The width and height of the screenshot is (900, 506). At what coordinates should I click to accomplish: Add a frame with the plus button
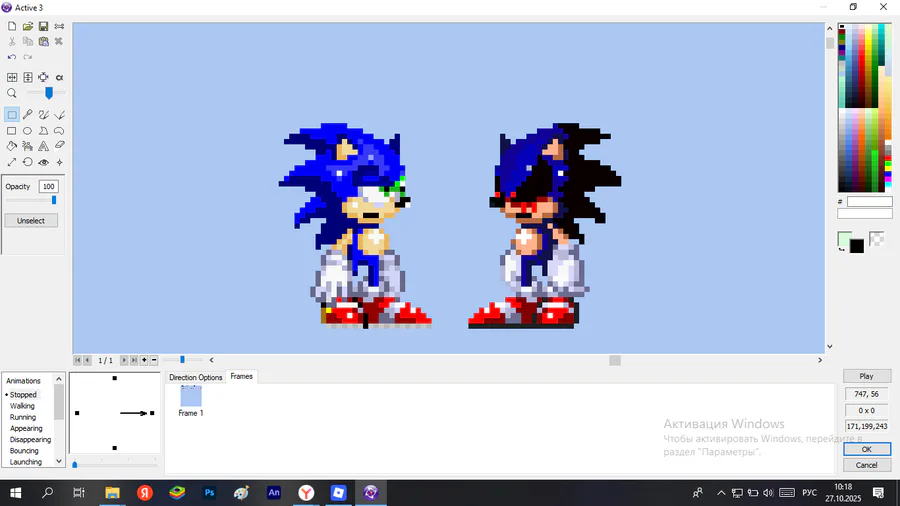click(144, 360)
